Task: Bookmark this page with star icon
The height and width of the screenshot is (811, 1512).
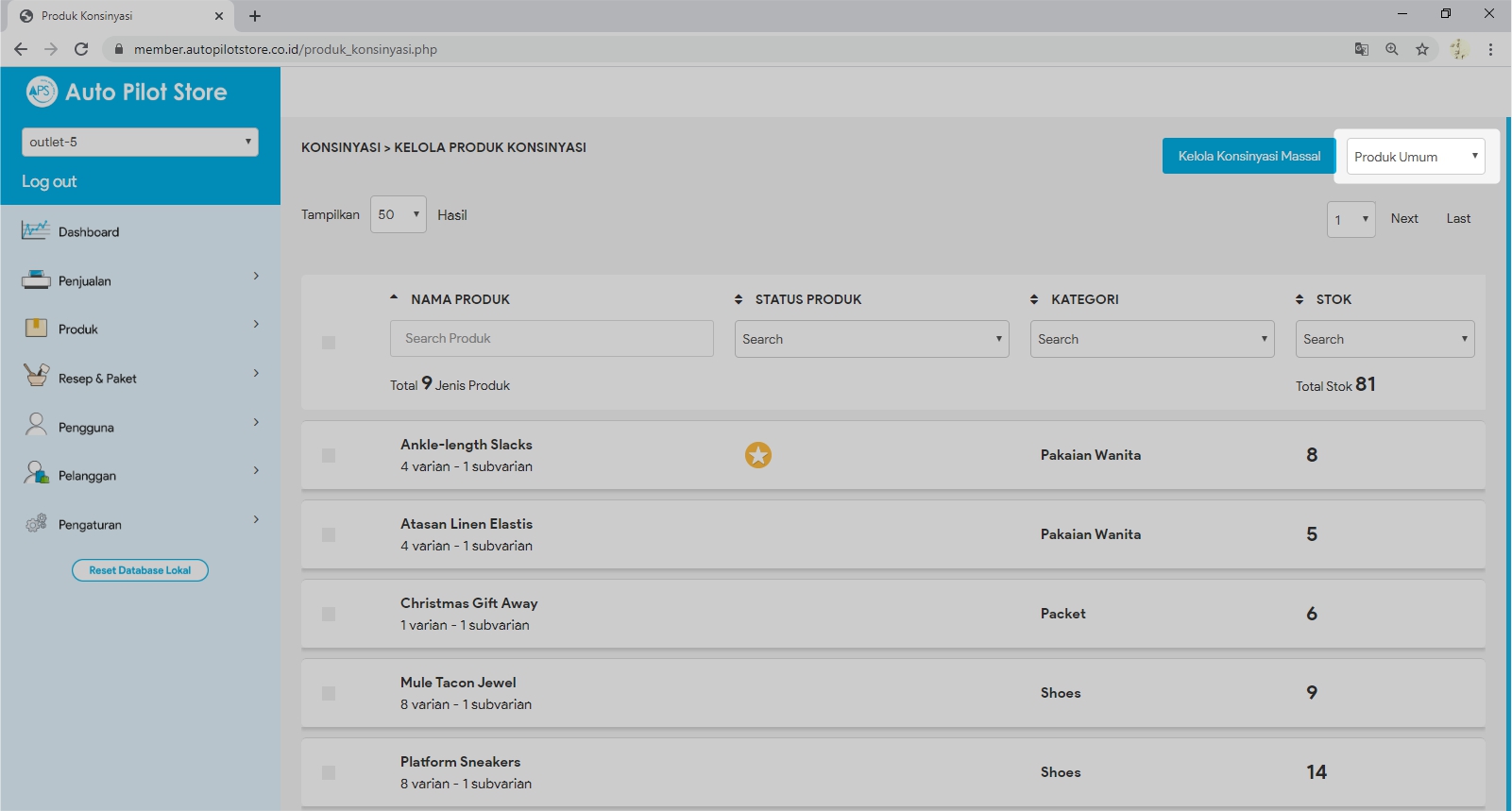Action: point(1421,49)
